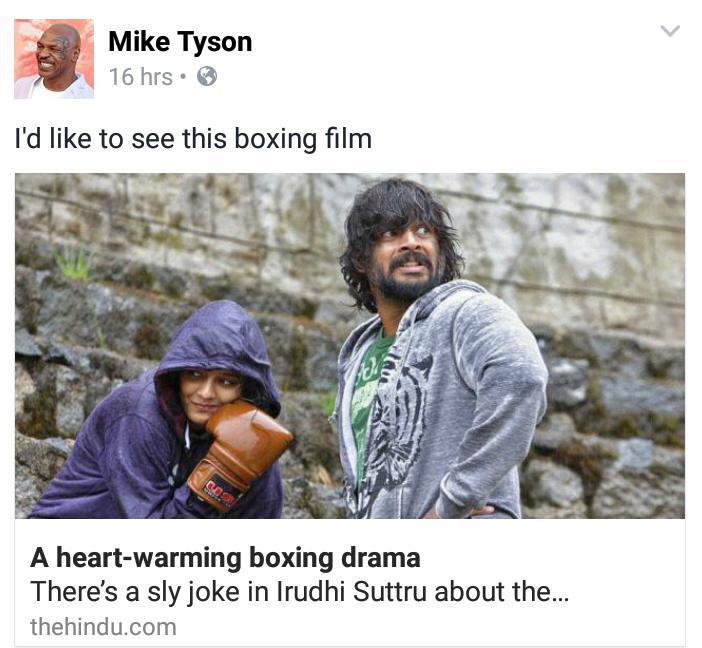This screenshot has width=702, height=648.
Task: Open the article preview photo
Action: 350,346
